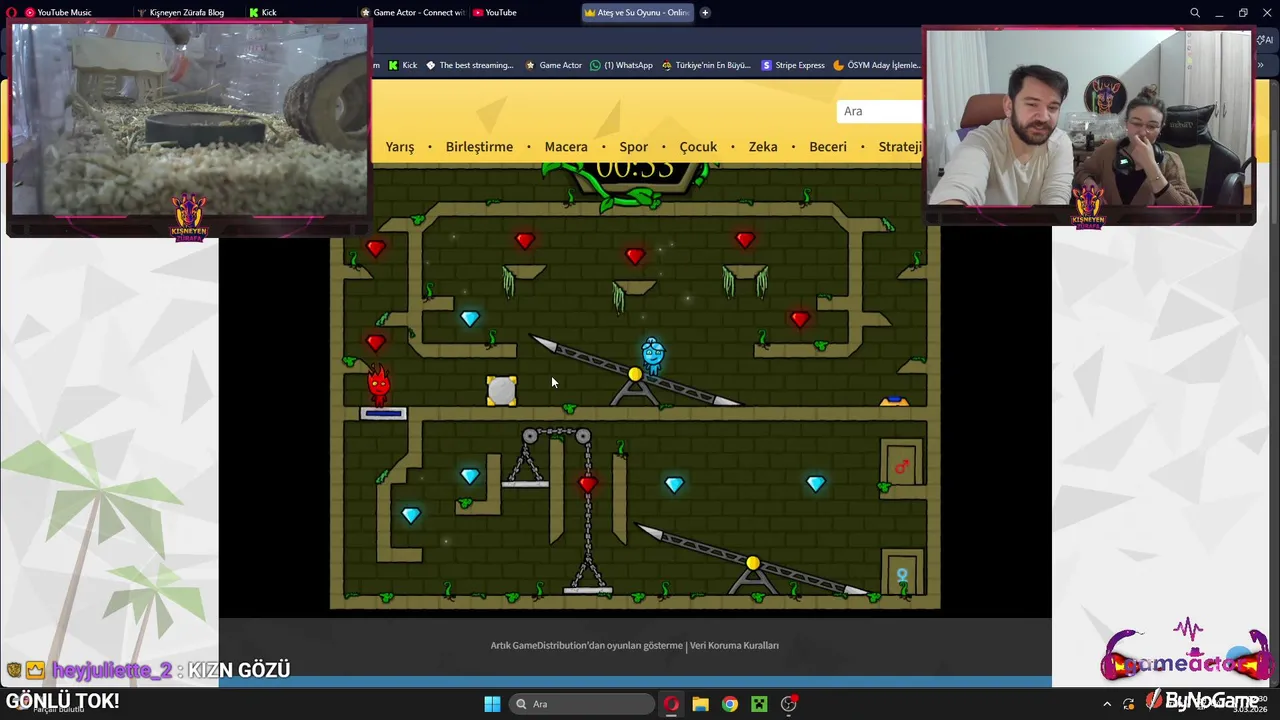
Task: Click the red gem between the pulley chains
Action: pos(587,485)
